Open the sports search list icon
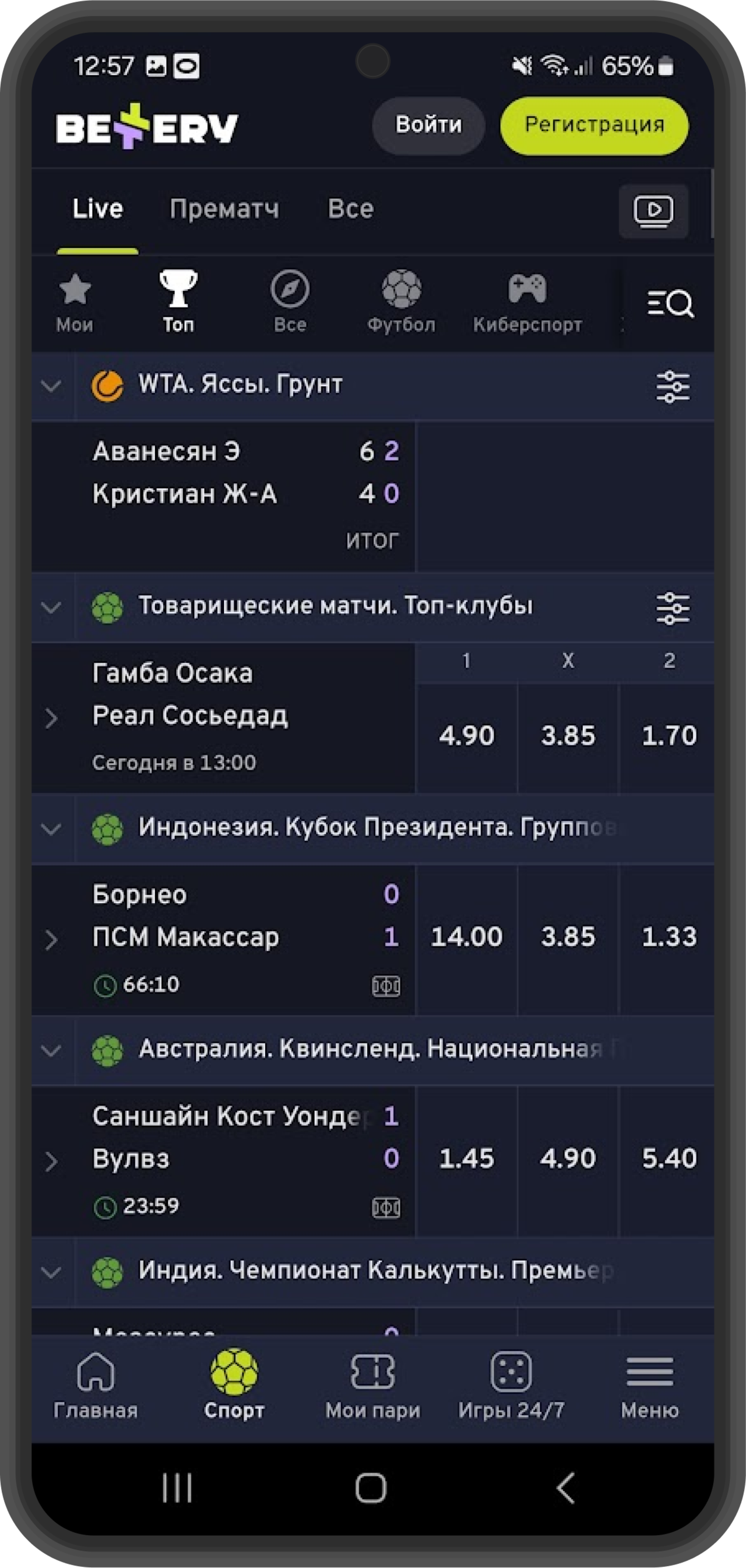 (670, 303)
